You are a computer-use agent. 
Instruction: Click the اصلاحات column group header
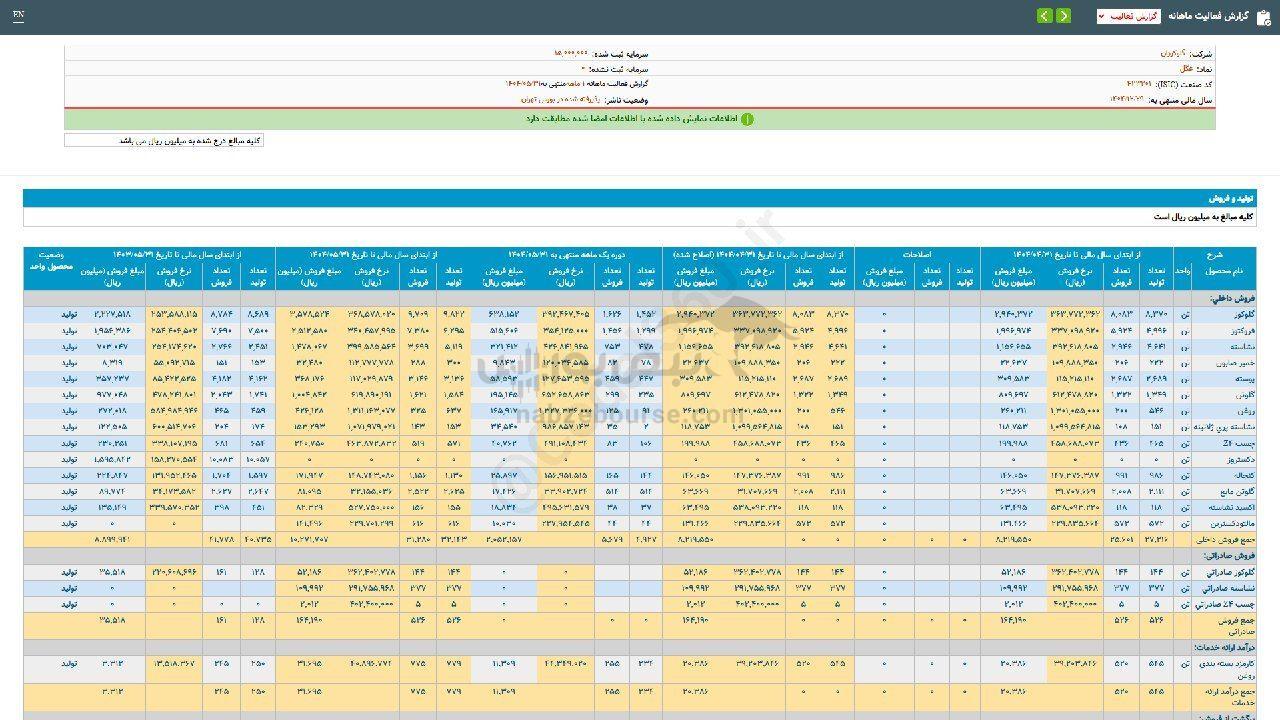click(917, 255)
